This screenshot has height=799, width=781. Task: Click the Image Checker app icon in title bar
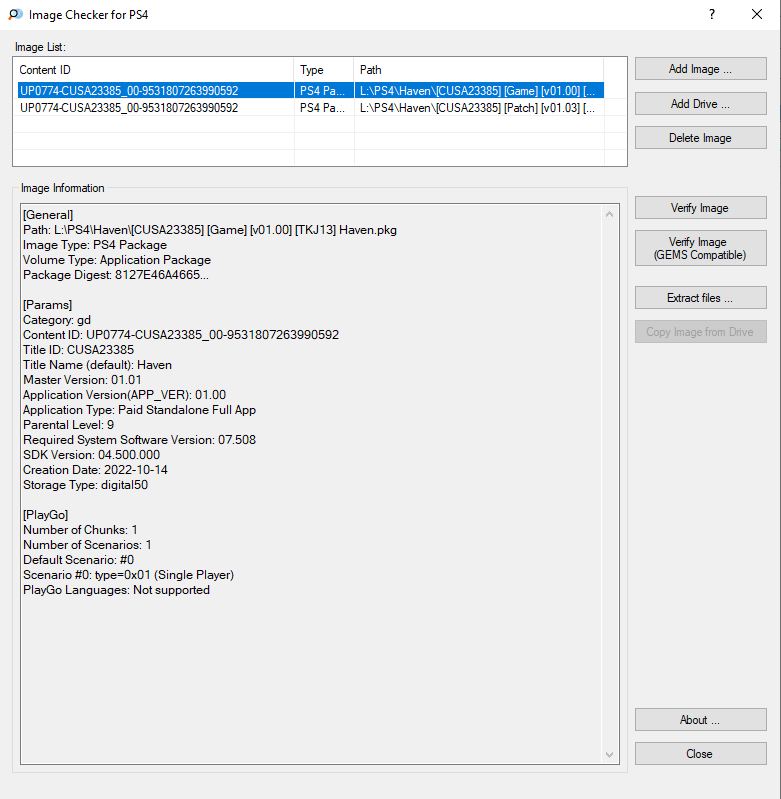point(15,14)
